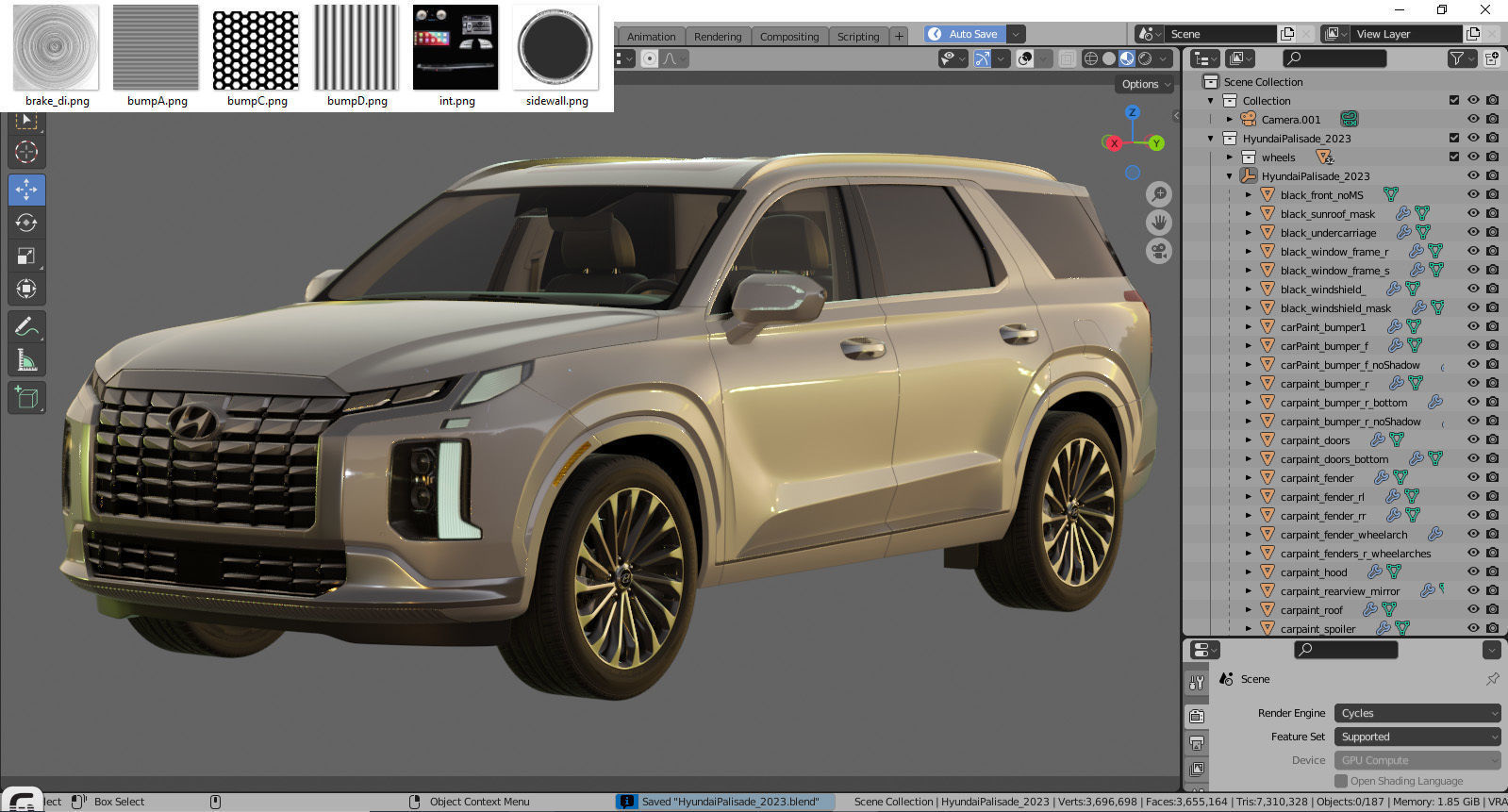Pin the Scene properties context
1508x812 pixels.
pos(1492,679)
